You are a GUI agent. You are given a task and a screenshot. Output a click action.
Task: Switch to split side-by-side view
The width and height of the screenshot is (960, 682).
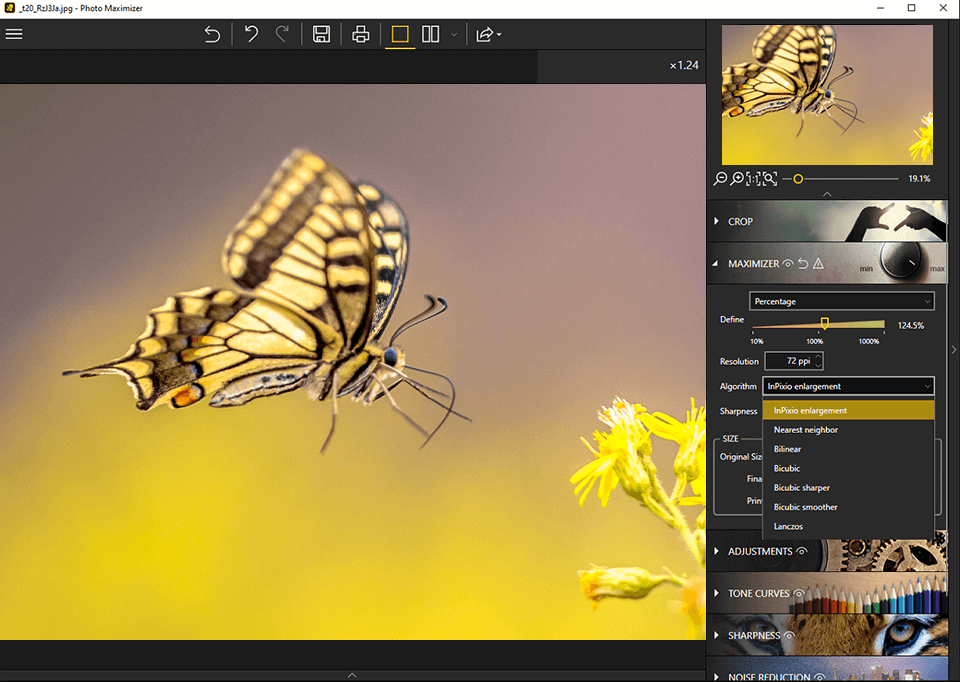[431, 34]
